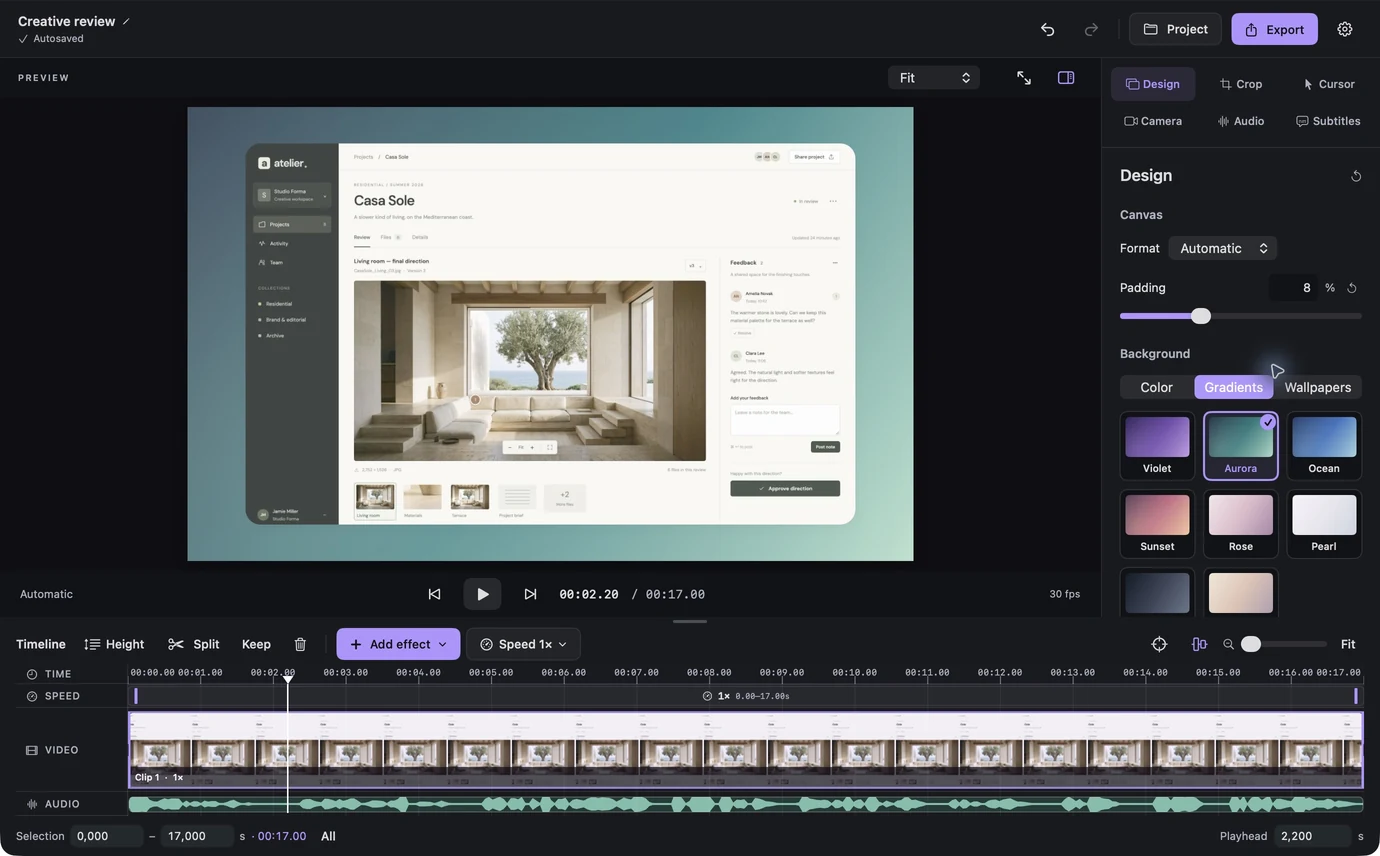Image resolution: width=1380 pixels, height=856 pixels.
Task: Delete the selection with trash icon
Action: pos(300,644)
